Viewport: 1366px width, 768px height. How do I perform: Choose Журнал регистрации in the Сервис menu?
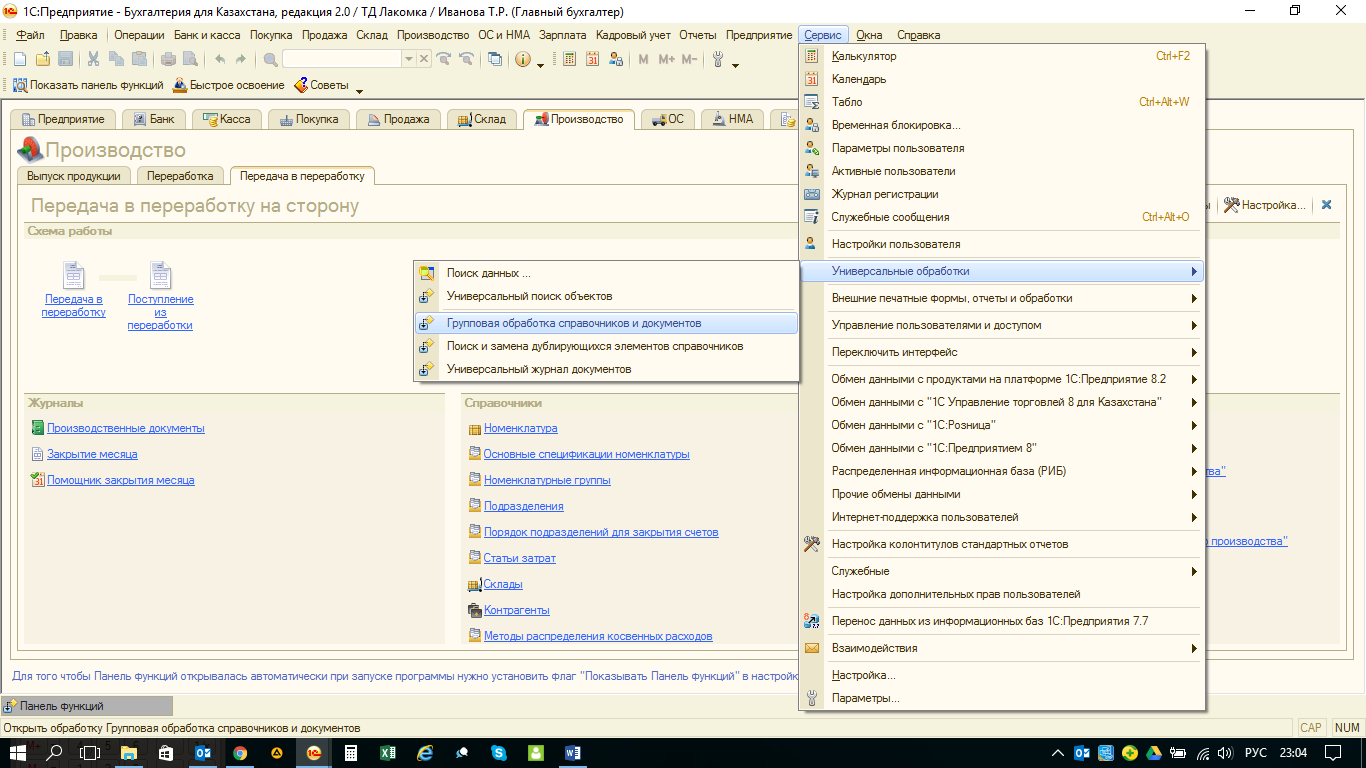point(1001,194)
